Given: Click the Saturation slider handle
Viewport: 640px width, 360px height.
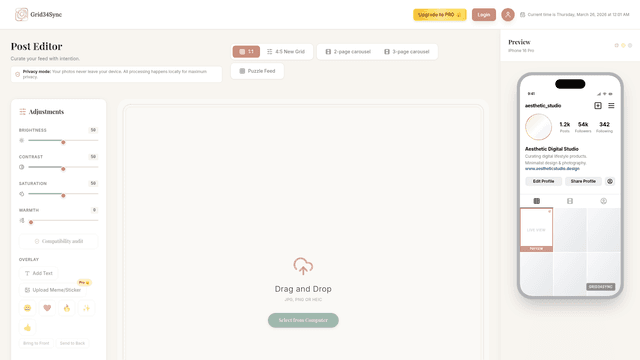Looking at the screenshot, I should click(63, 196).
